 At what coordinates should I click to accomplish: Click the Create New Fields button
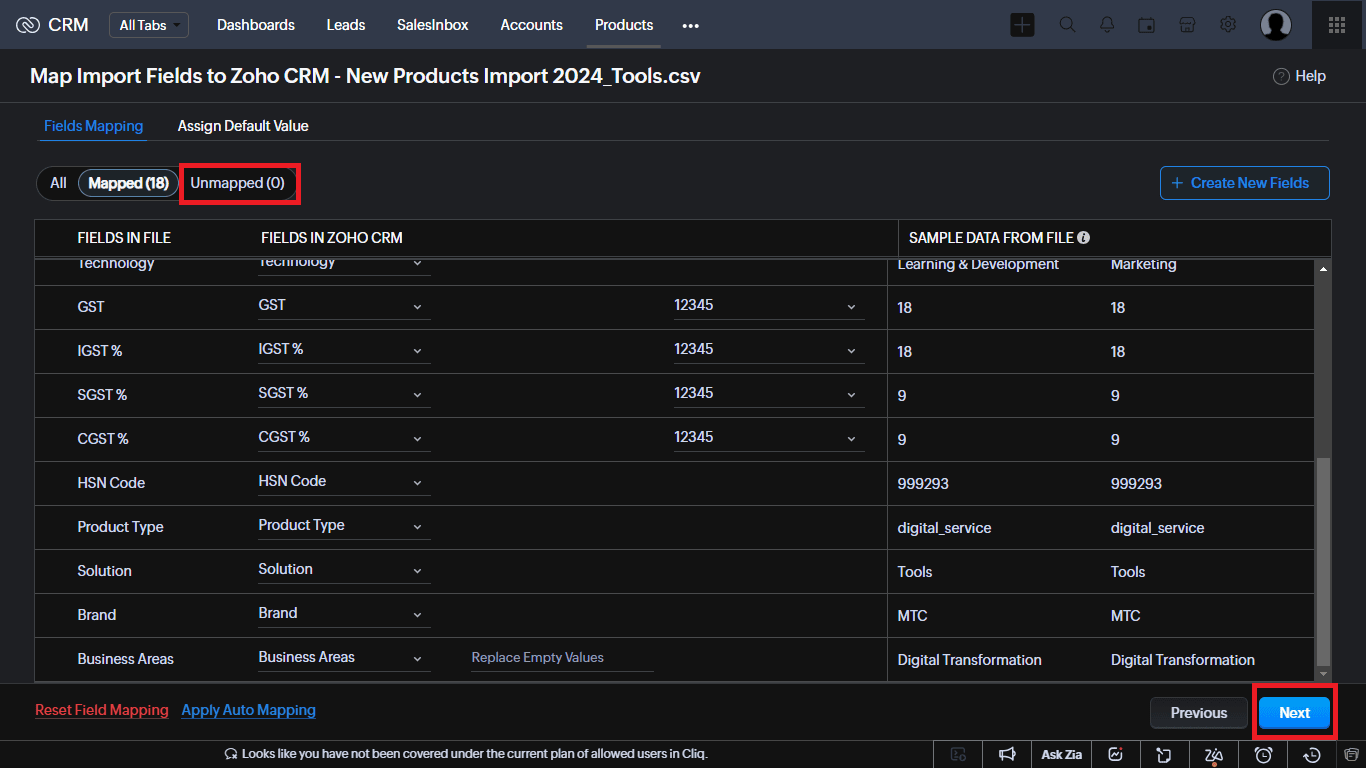click(1245, 183)
